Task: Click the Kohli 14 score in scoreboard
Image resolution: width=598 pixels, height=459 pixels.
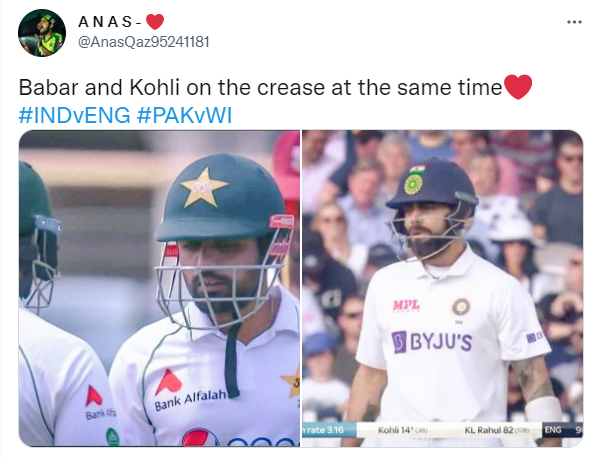Action: pos(402,430)
